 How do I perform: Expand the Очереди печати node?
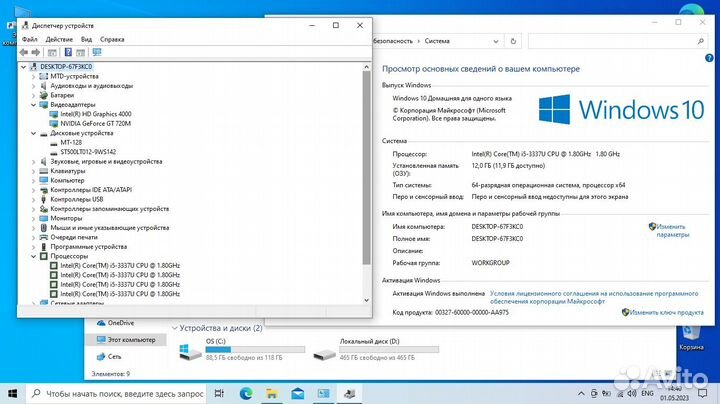(x=34, y=237)
